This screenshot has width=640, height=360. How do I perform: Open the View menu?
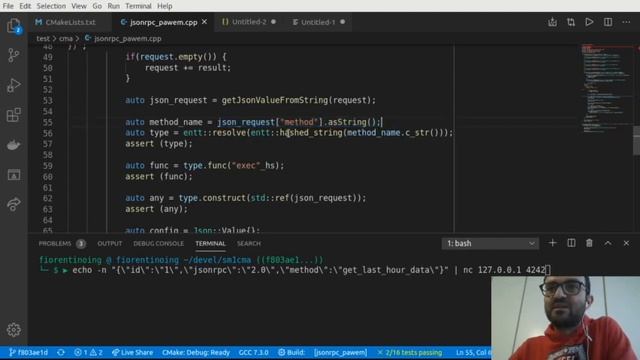(x=79, y=6)
